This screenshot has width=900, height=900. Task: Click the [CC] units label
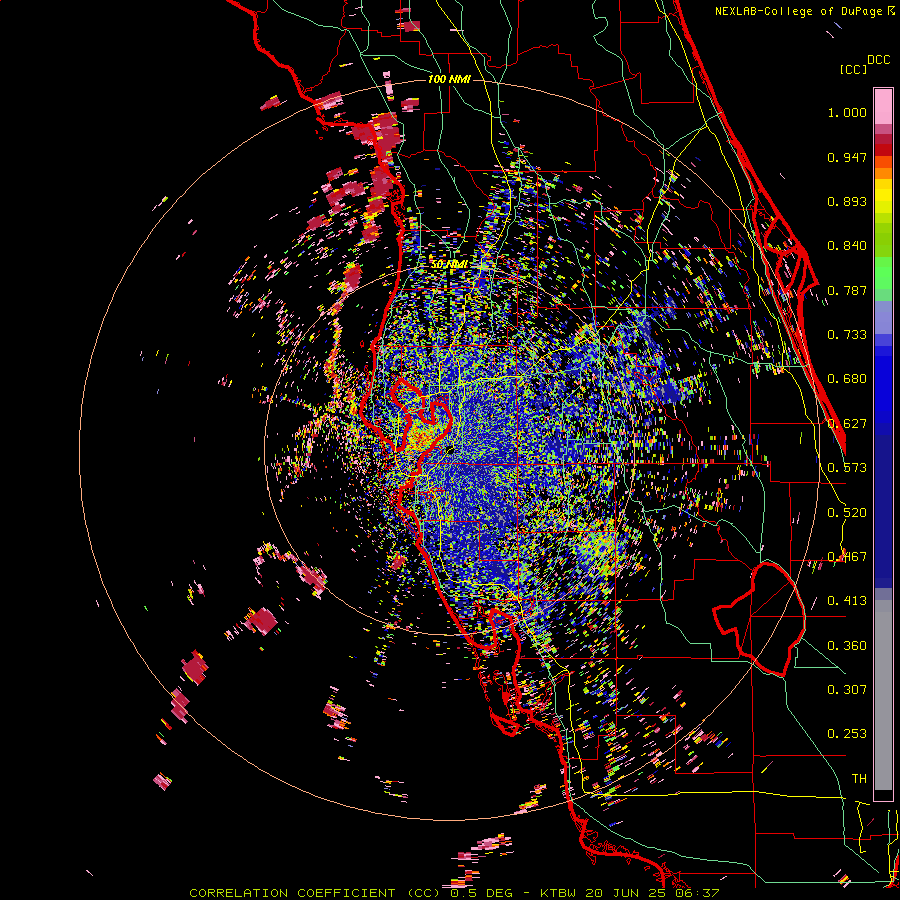(x=854, y=69)
